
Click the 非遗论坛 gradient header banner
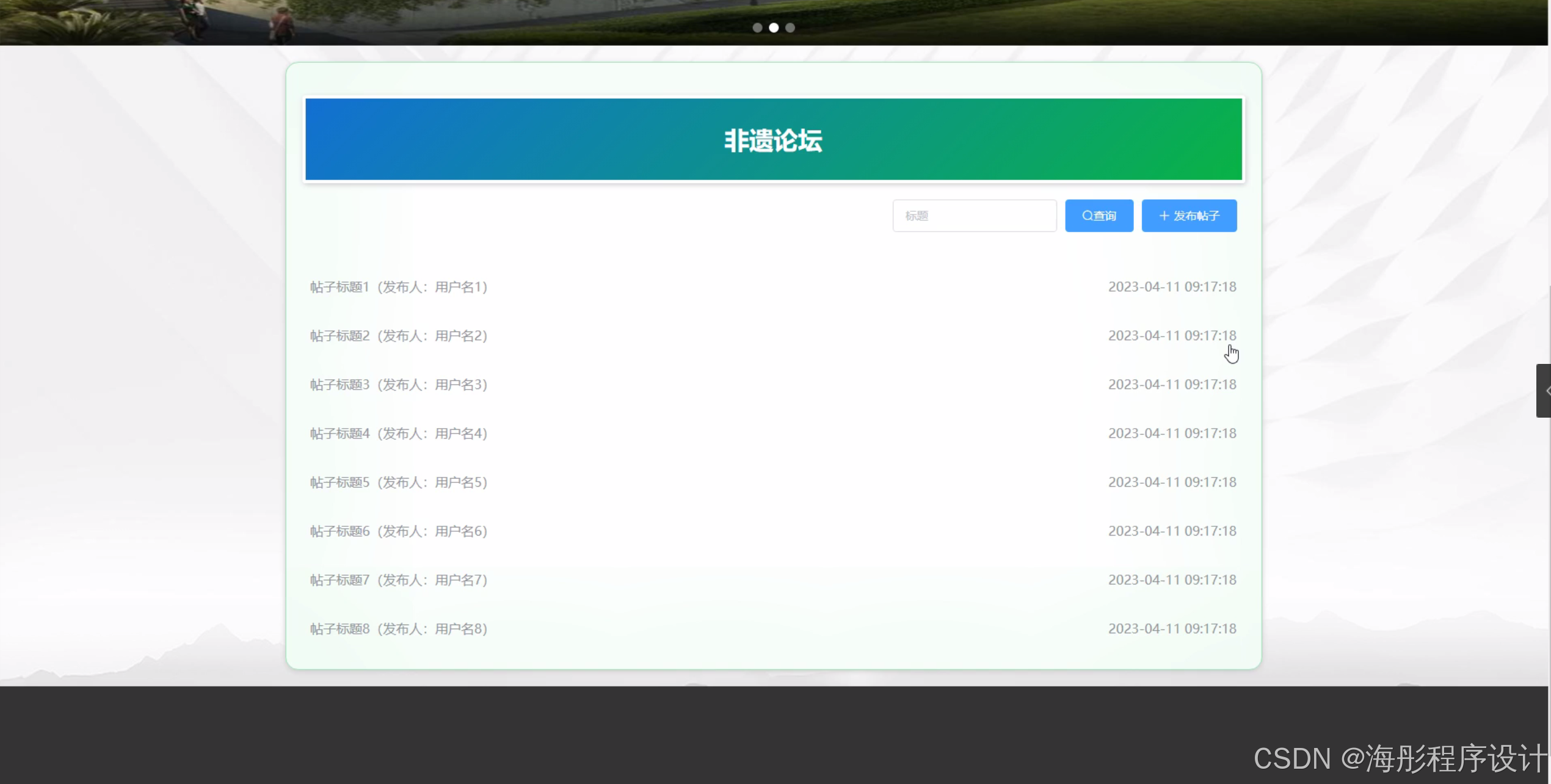coord(773,140)
